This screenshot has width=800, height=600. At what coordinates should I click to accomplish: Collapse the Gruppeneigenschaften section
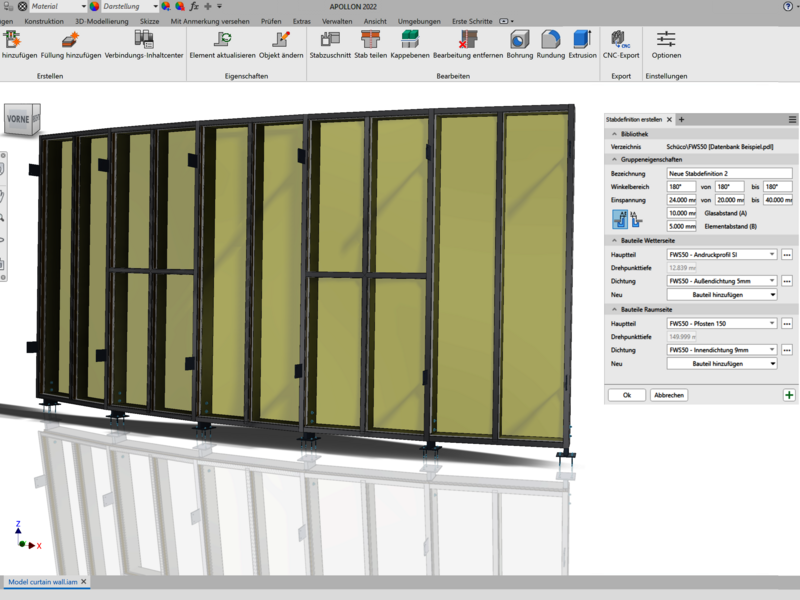[x=612, y=160]
